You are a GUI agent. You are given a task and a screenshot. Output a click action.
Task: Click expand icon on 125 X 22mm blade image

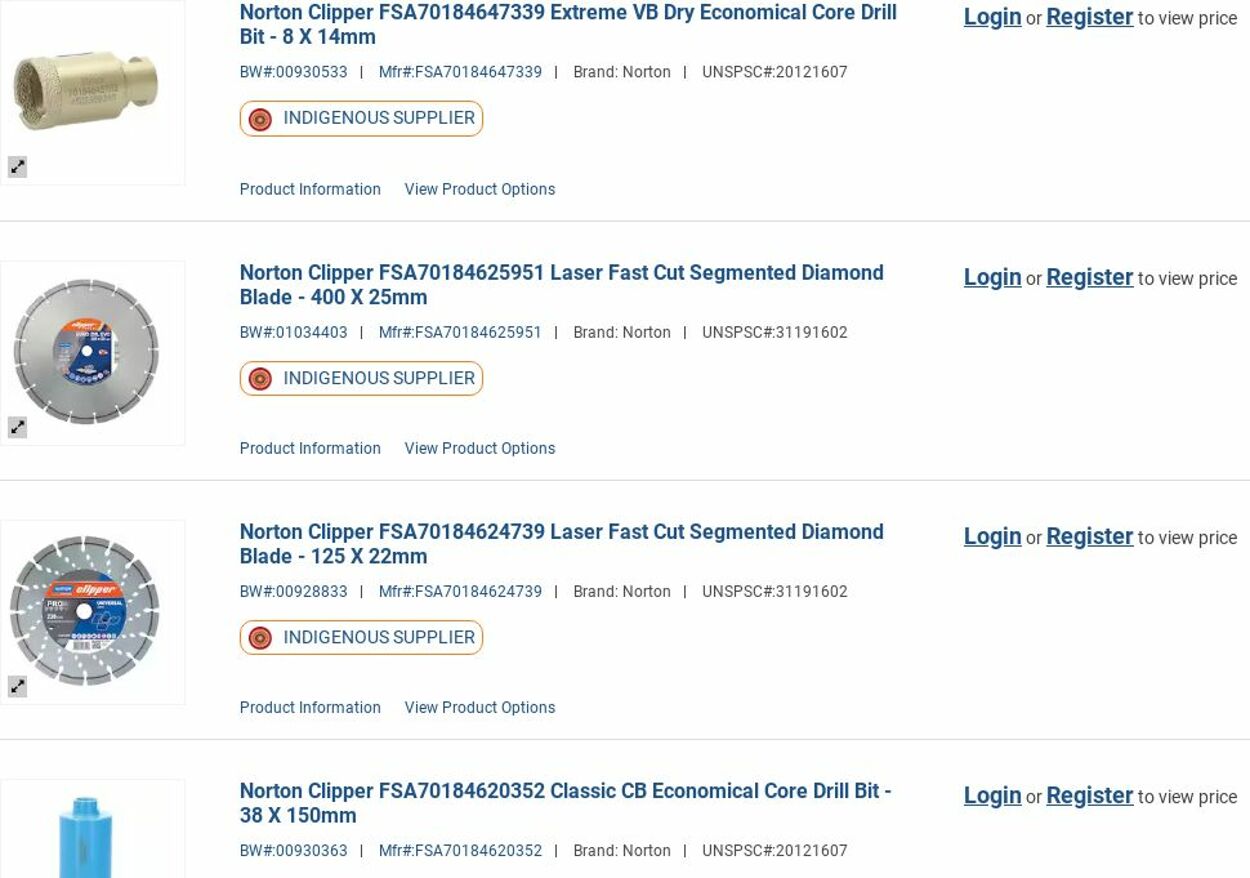coord(17,687)
